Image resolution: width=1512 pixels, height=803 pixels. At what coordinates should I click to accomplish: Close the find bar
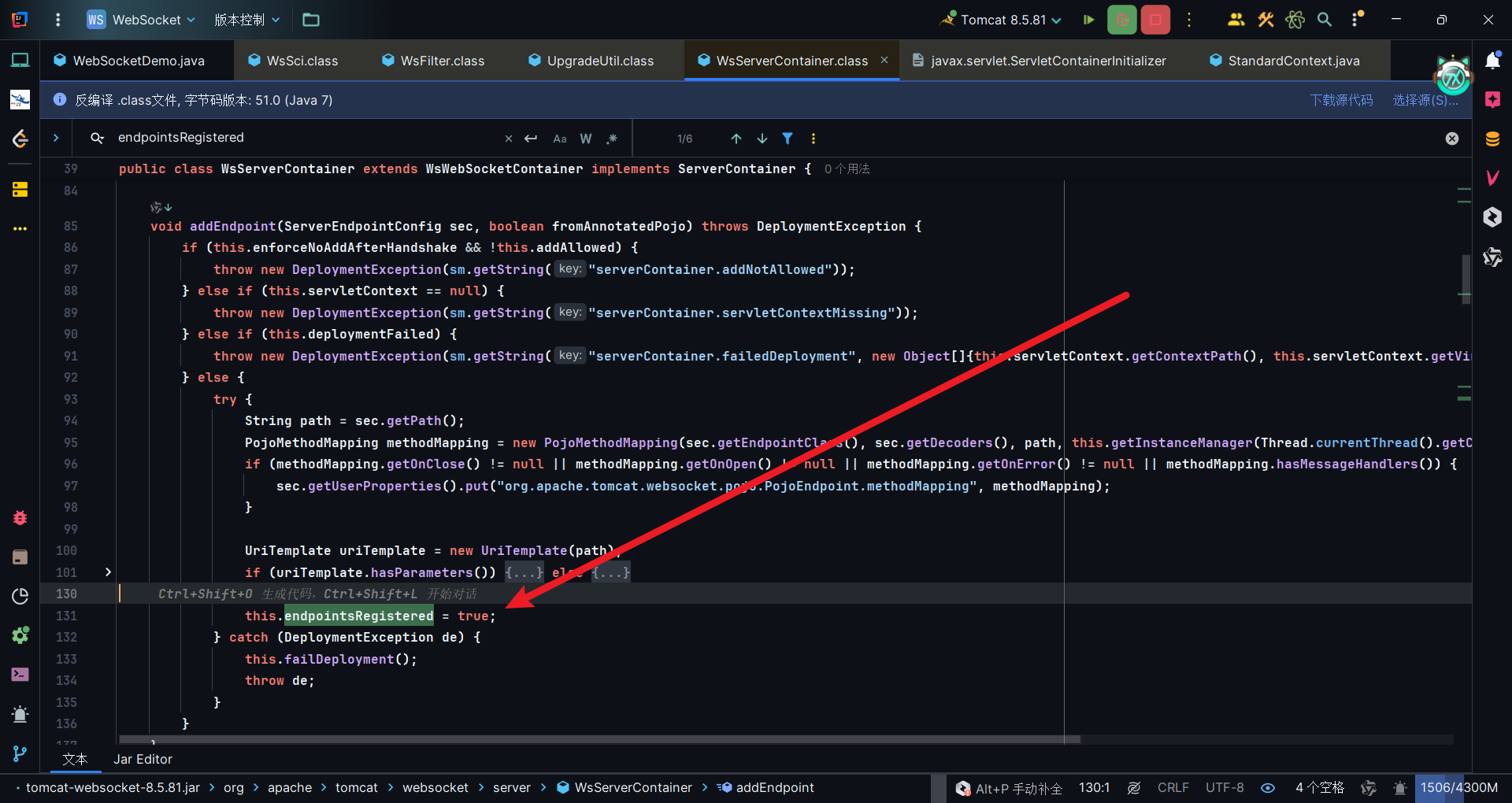point(1452,139)
